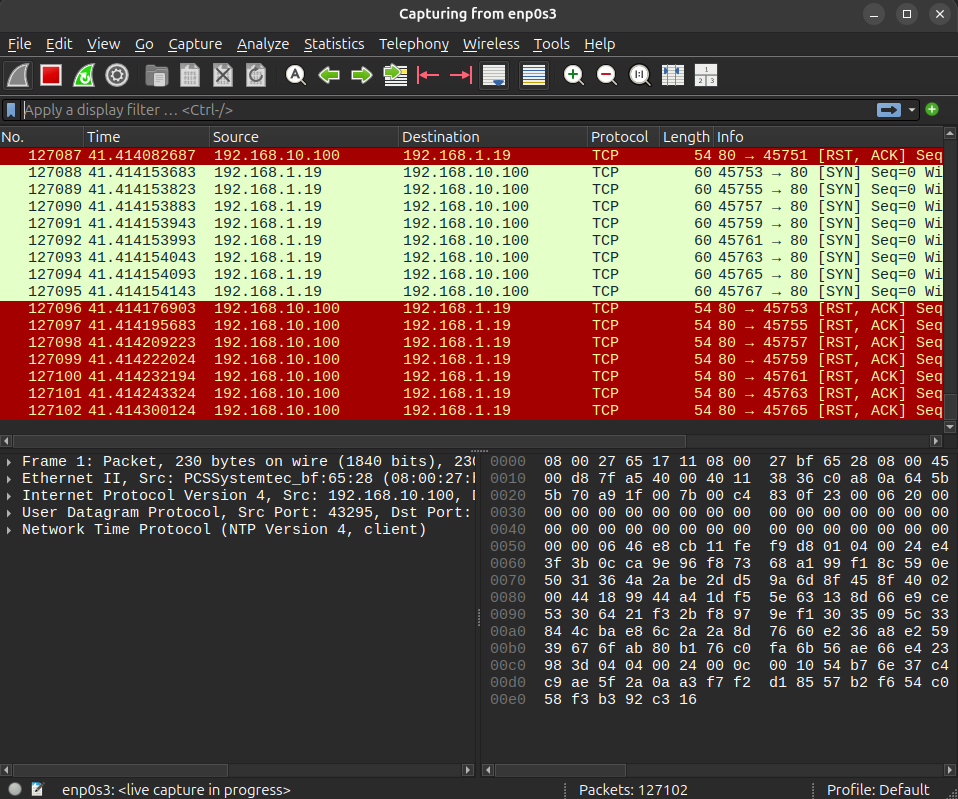Reload this capture file icon

coord(256,76)
